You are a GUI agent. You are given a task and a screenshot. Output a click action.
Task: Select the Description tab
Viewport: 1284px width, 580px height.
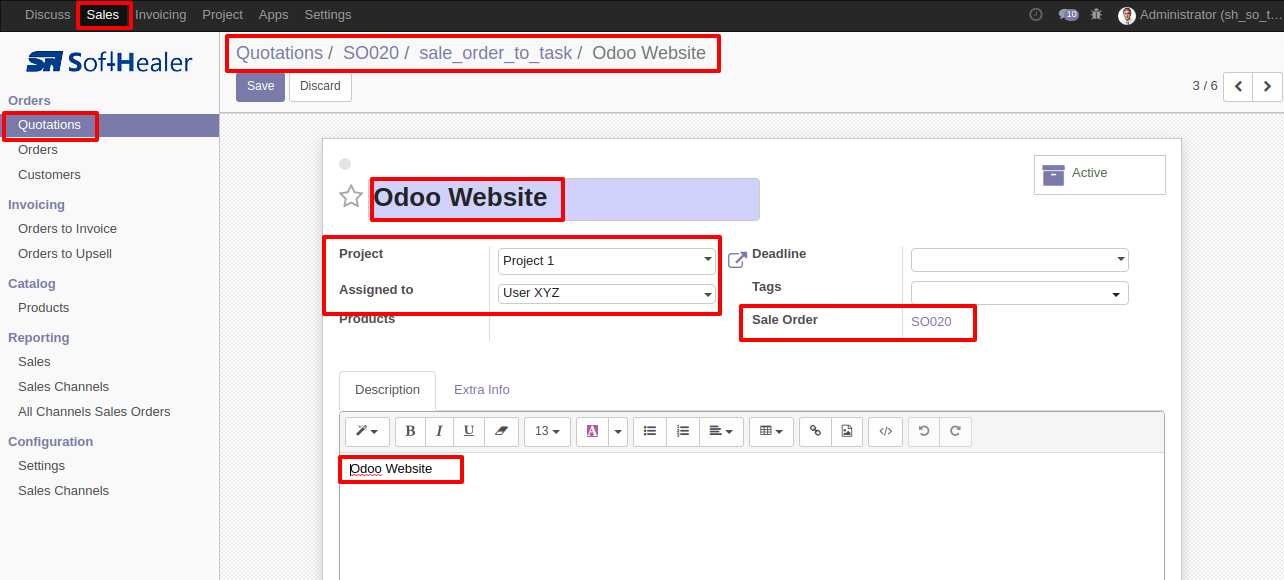click(x=388, y=390)
